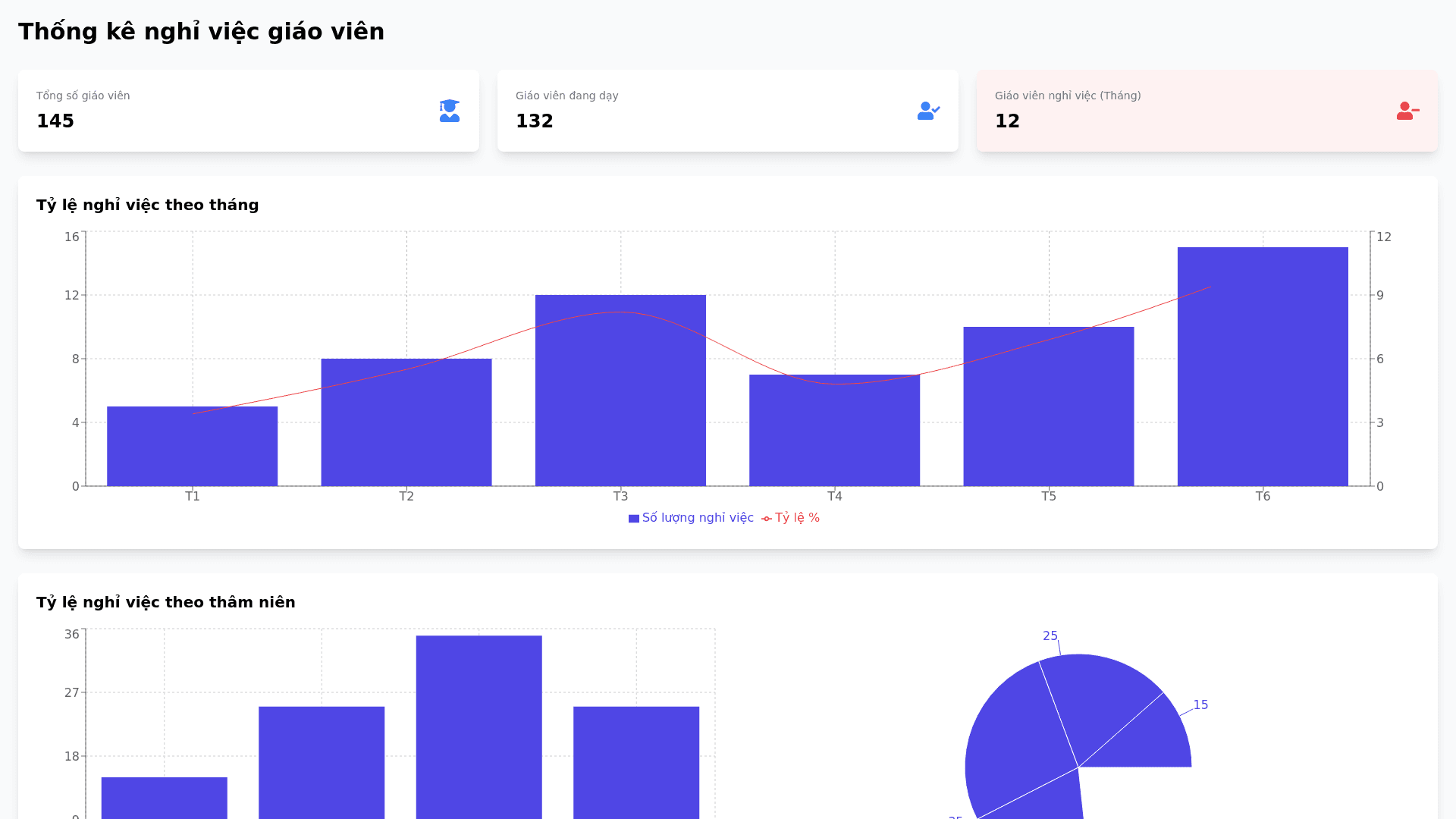Viewport: 1456px width, 819px height.
Task: Click the user-check active teachers icon
Action: pyautogui.click(x=928, y=111)
